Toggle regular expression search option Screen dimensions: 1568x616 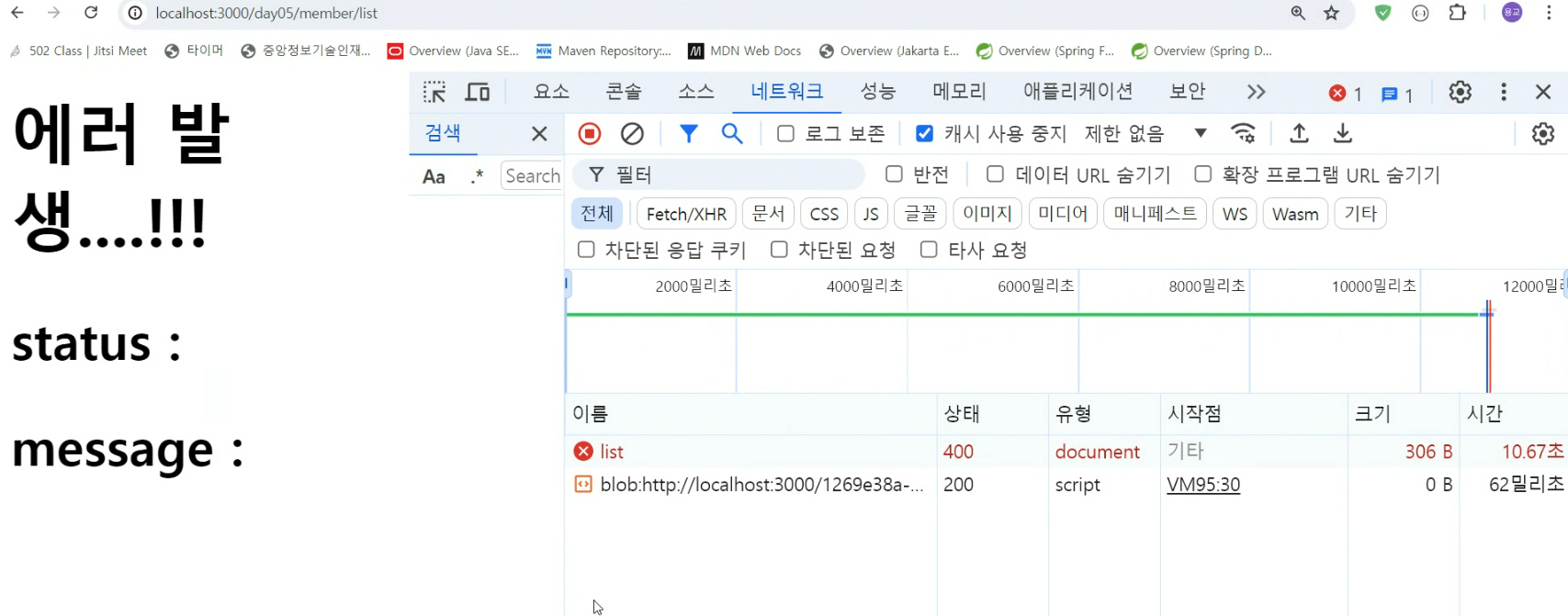click(x=476, y=176)
